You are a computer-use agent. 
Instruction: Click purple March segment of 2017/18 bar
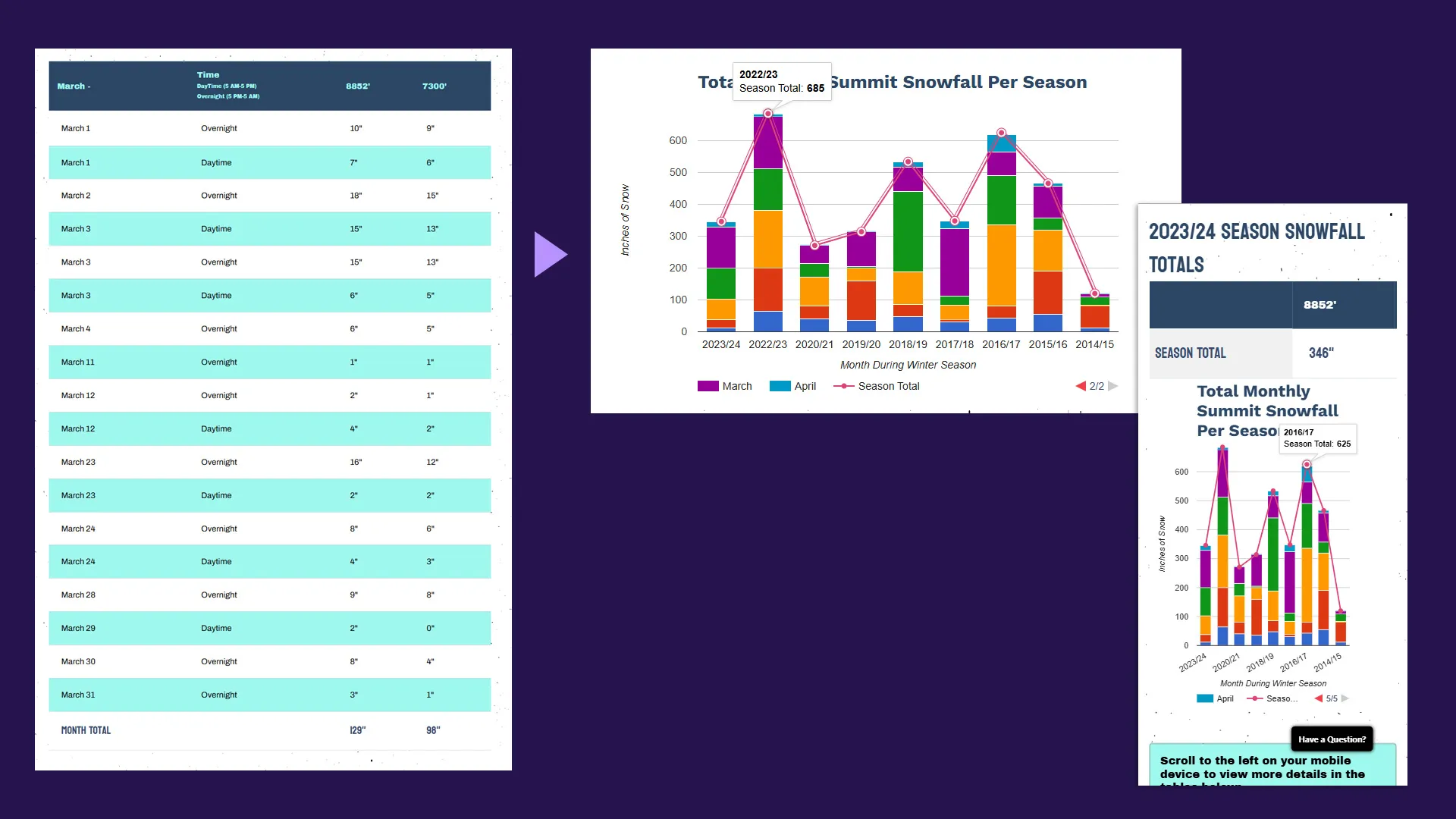[x=955, y=262]
